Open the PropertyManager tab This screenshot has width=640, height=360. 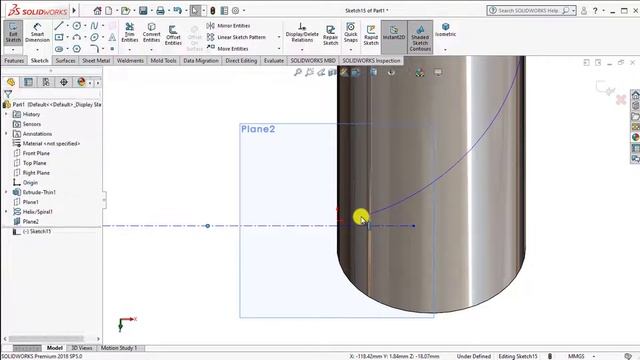click(28, 82)
